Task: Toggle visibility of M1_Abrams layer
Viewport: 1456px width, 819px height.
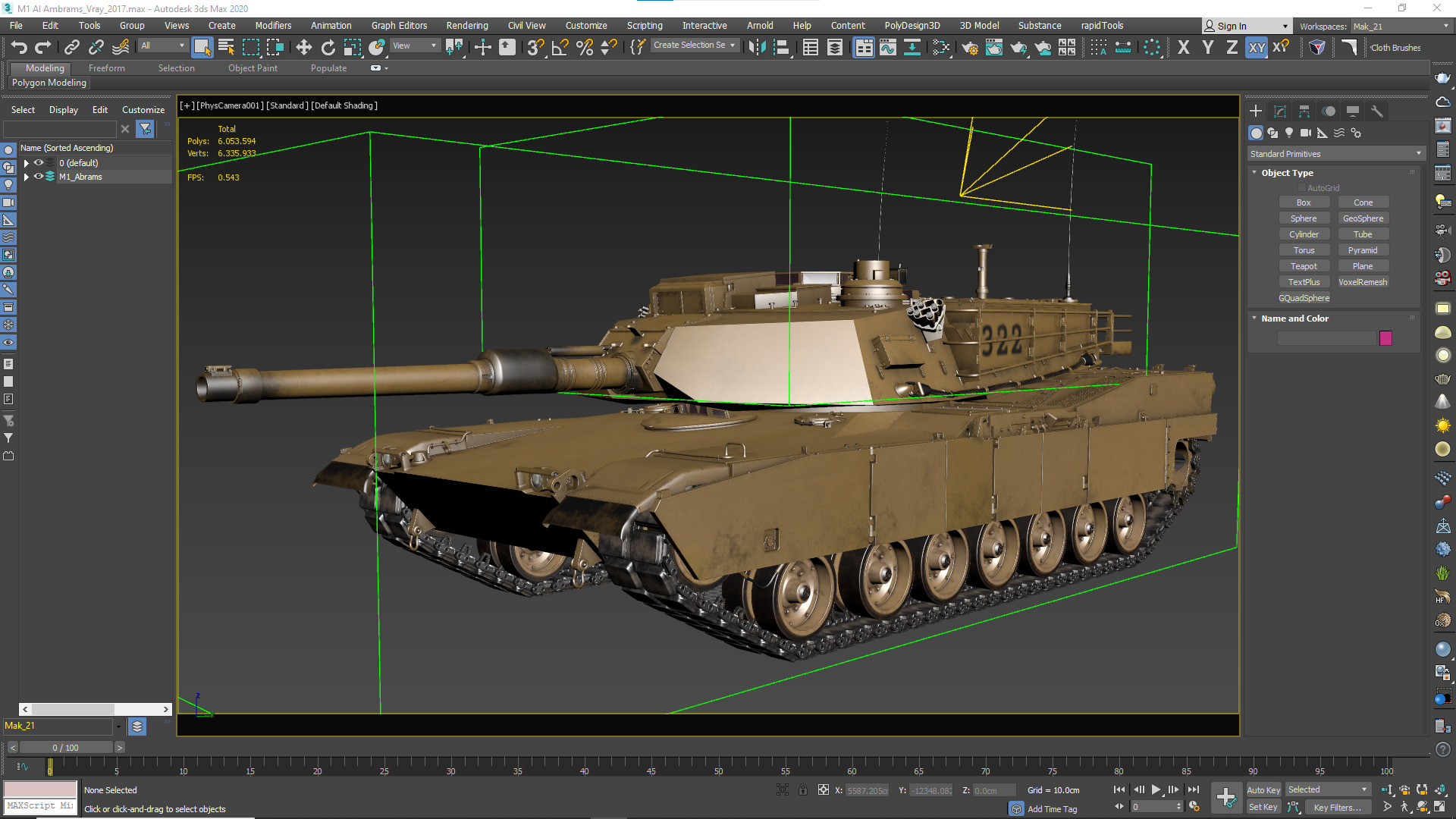Action: pyautogui.click(x=38, y=176)
